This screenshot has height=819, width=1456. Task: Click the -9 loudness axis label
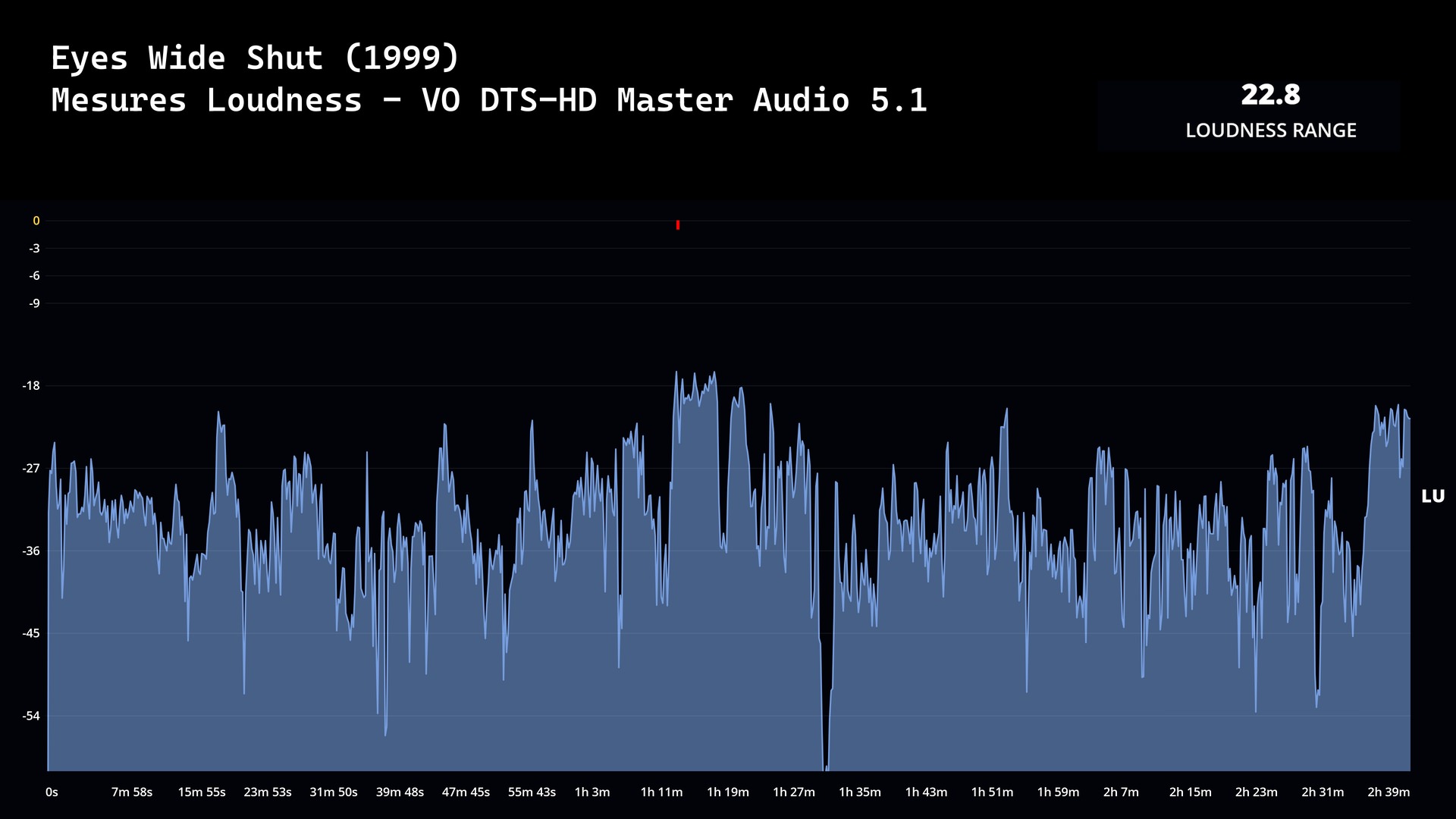[x=34, y=303]
